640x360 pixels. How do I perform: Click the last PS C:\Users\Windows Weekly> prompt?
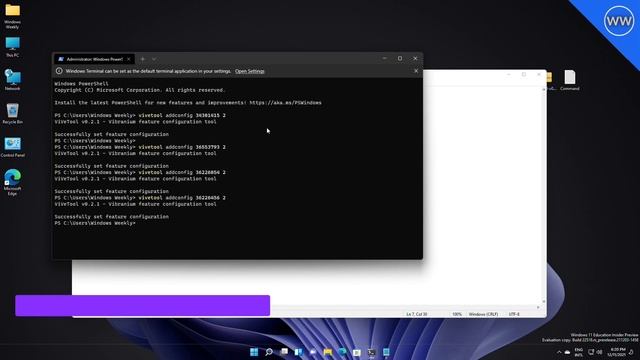[95, 223]
